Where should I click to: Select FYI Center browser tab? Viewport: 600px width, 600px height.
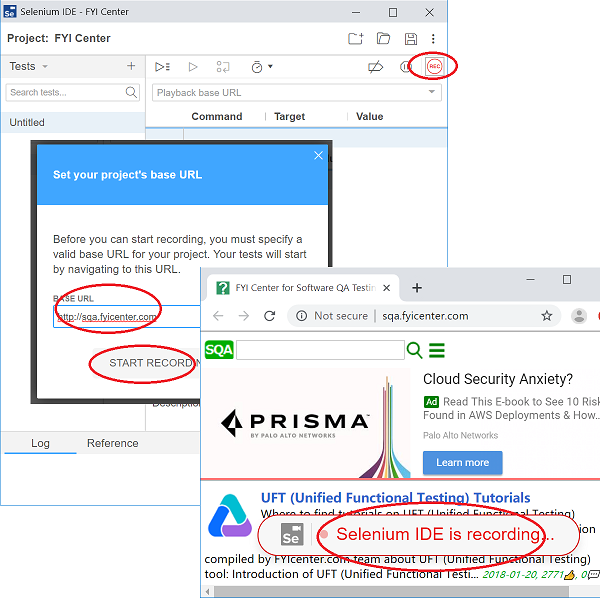[302, 288]
